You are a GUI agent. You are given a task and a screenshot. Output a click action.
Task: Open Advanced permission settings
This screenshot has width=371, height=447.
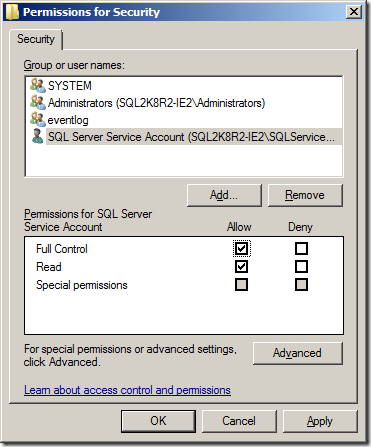[x=297, y=353]
